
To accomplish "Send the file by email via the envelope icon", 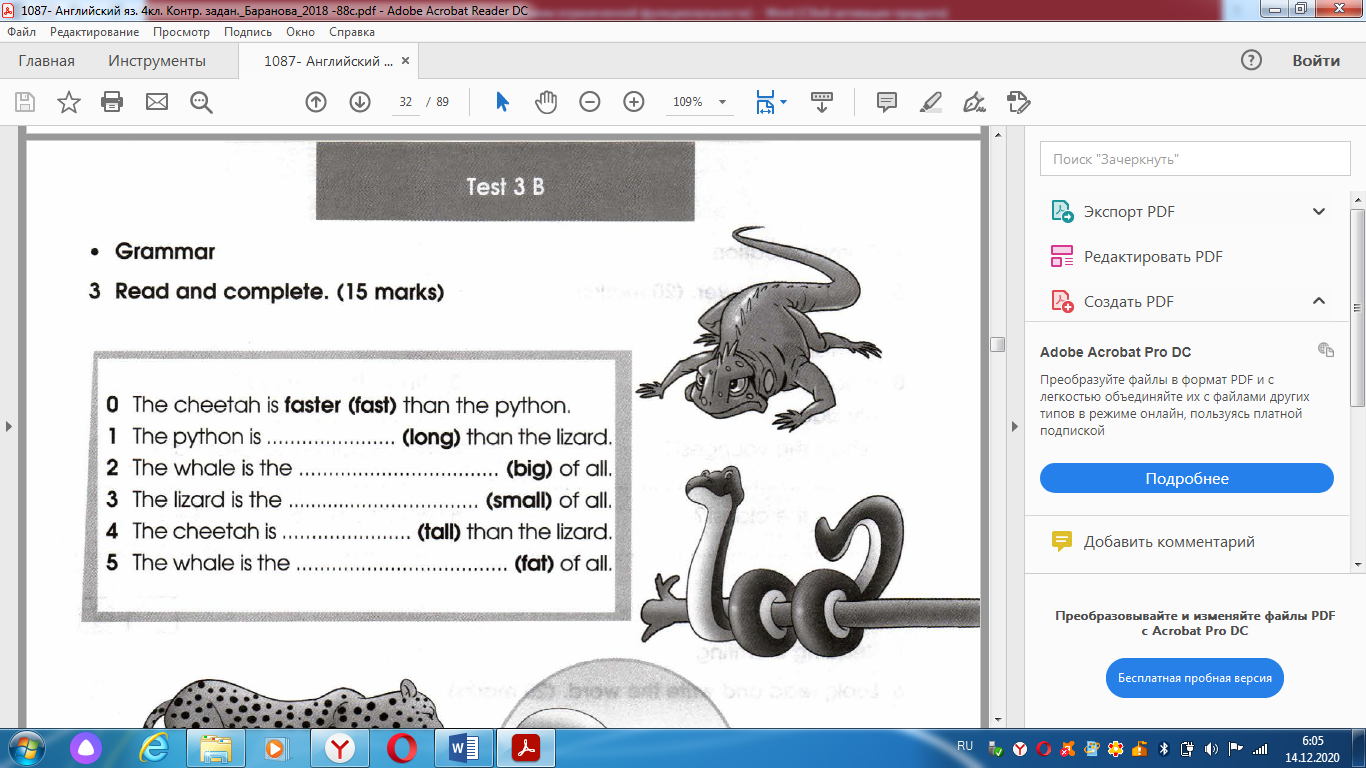I will click(157, 102).
